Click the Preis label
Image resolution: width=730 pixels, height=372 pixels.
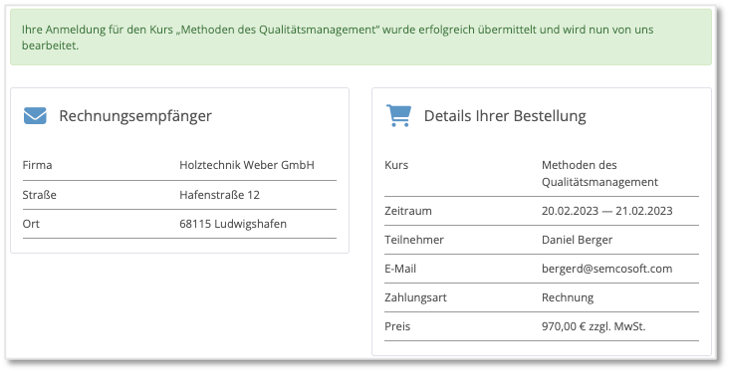397,326
